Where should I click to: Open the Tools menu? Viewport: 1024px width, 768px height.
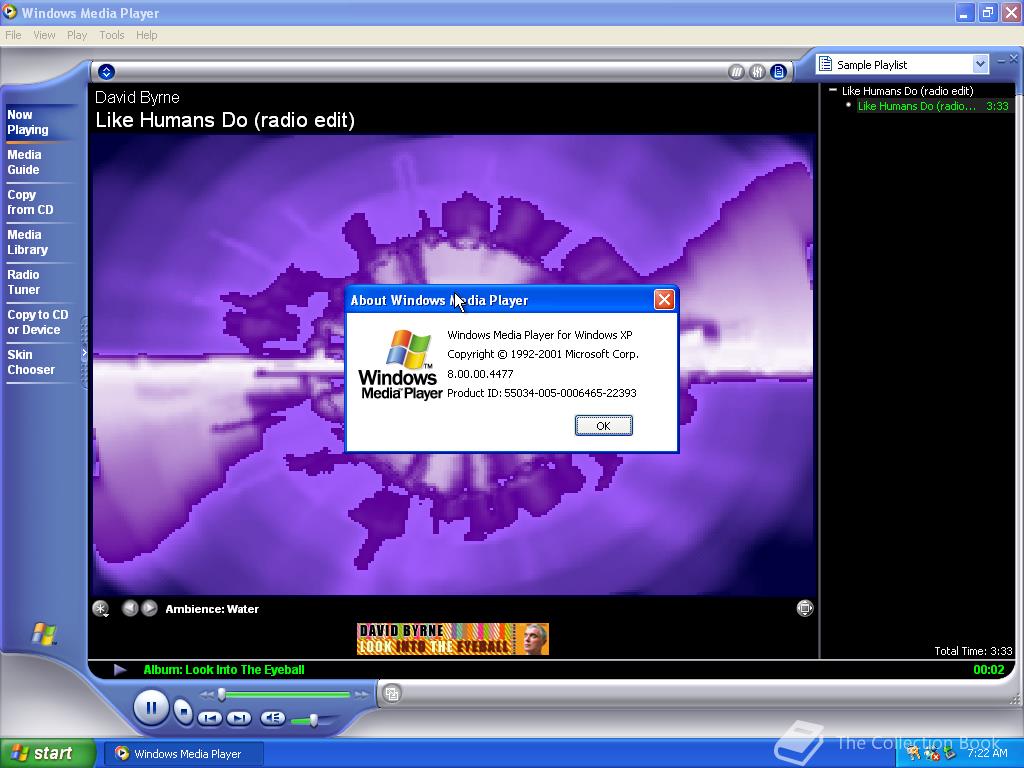coord(112,35)
